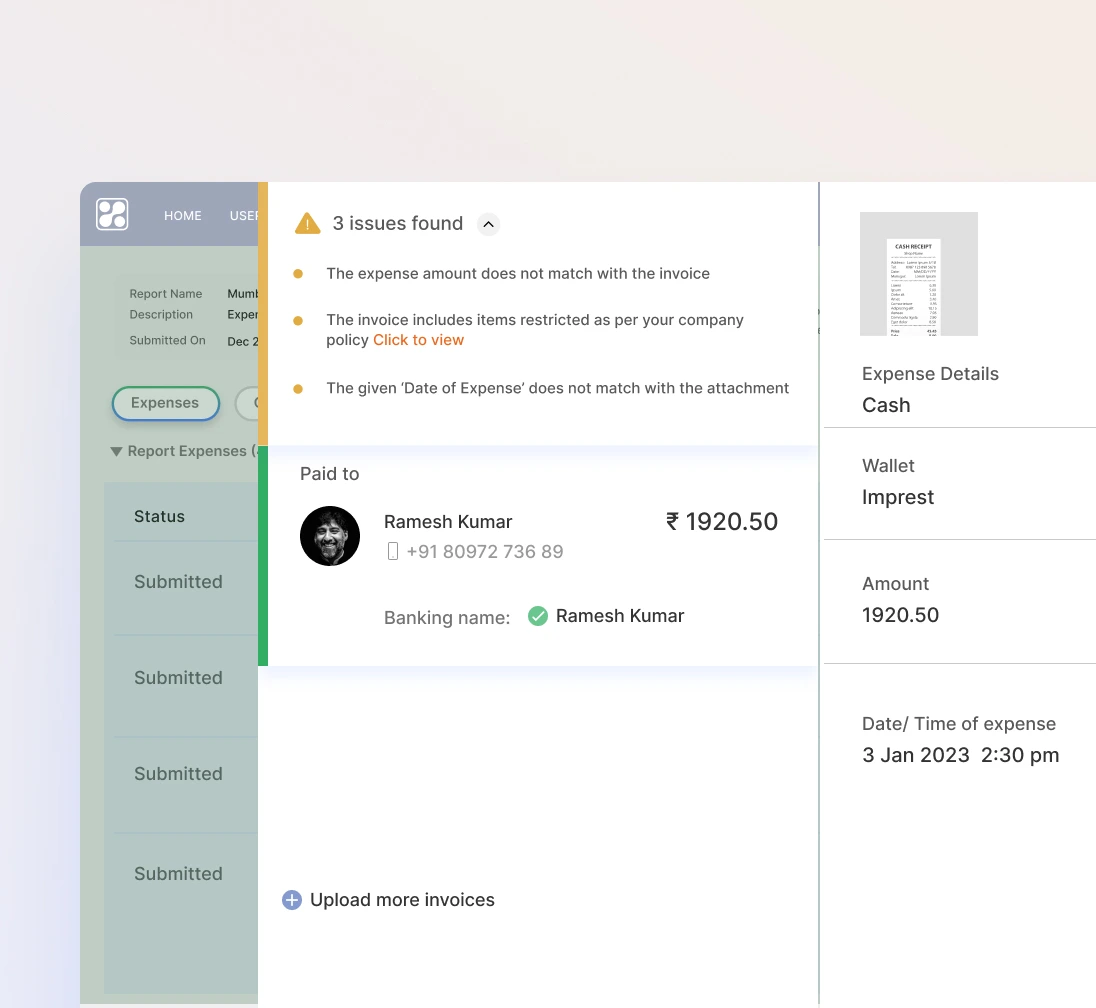Select the first Submitted status row
1096x1008 pixels.
click(178, 582)
